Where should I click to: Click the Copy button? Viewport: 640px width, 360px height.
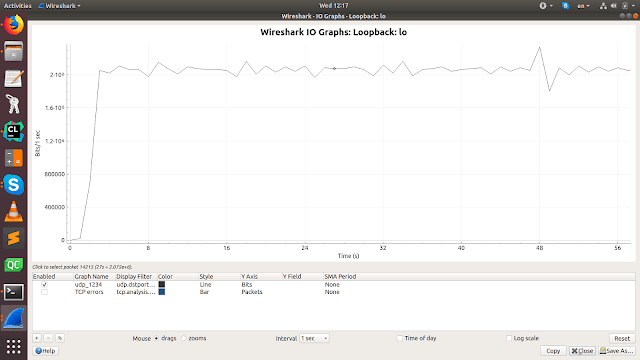click(553, 351)
